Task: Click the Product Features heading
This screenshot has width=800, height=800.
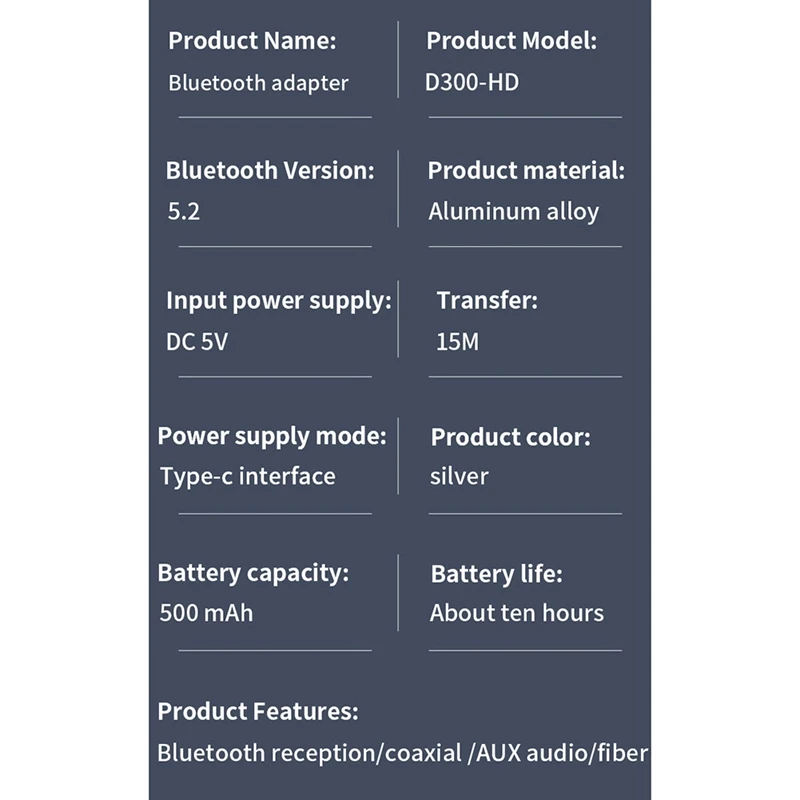Action: [x=258, y=711]
